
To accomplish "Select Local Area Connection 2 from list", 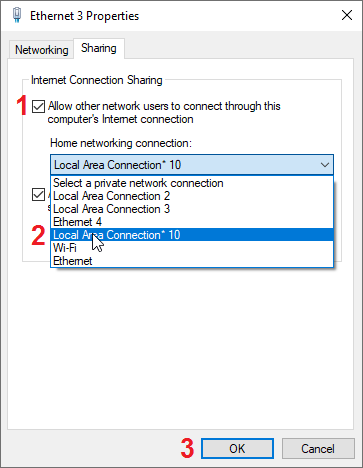I will pos(192,196).
